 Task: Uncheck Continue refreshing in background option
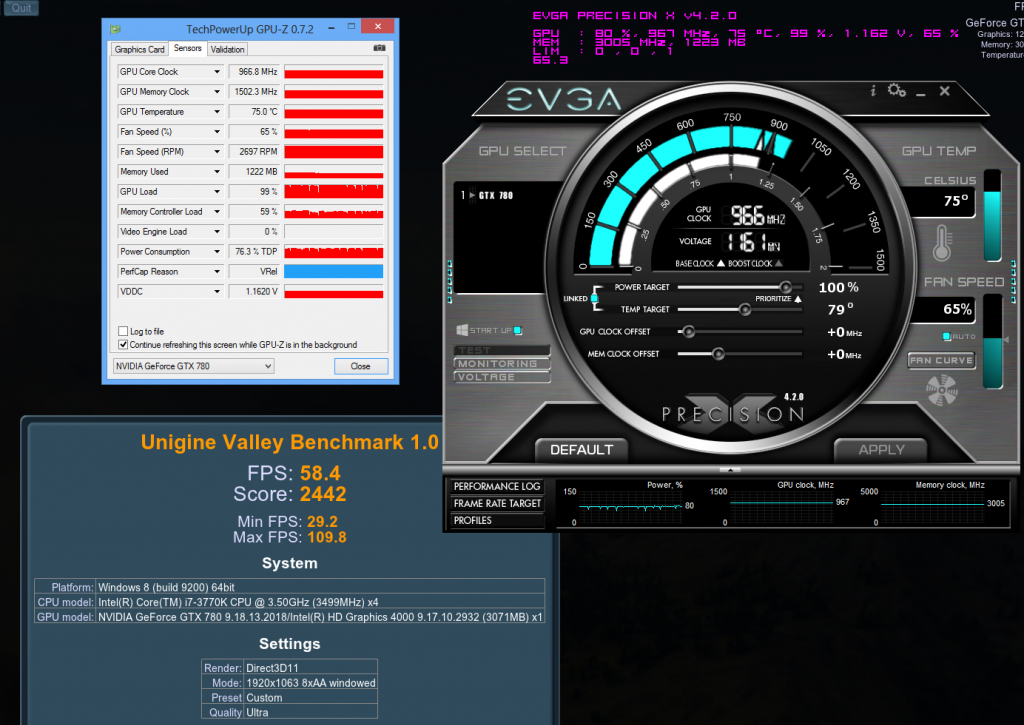tap(123, 345)
